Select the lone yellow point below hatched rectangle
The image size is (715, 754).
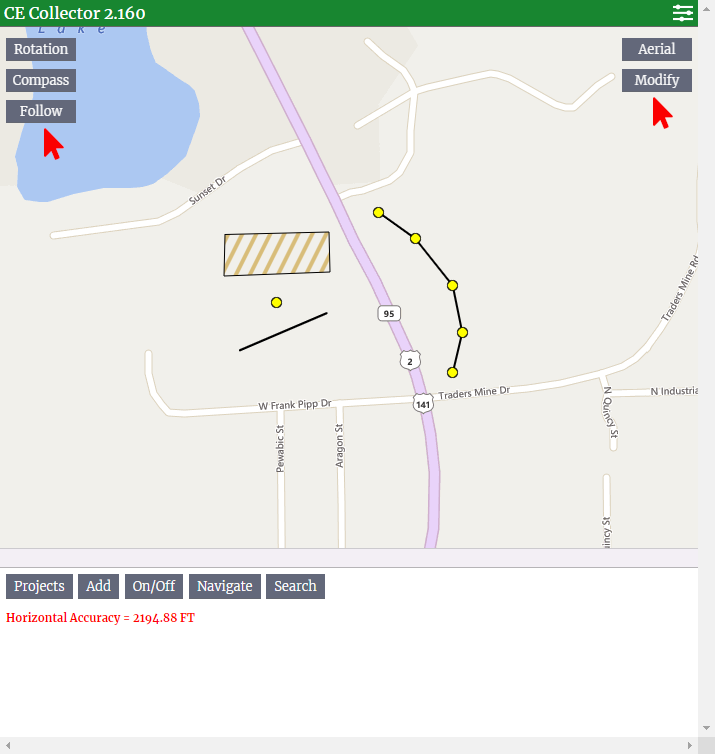click(276, 302)
